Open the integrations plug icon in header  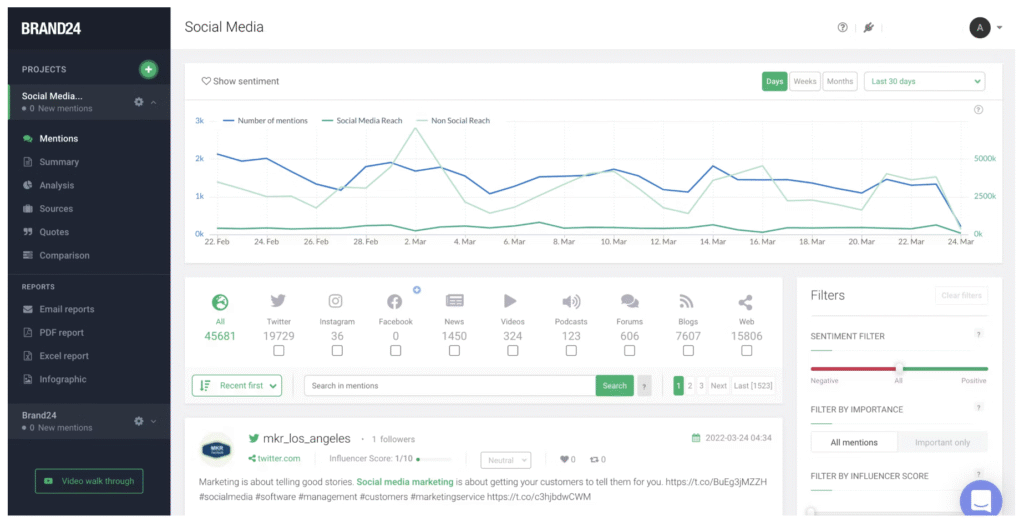coord(868,27)
